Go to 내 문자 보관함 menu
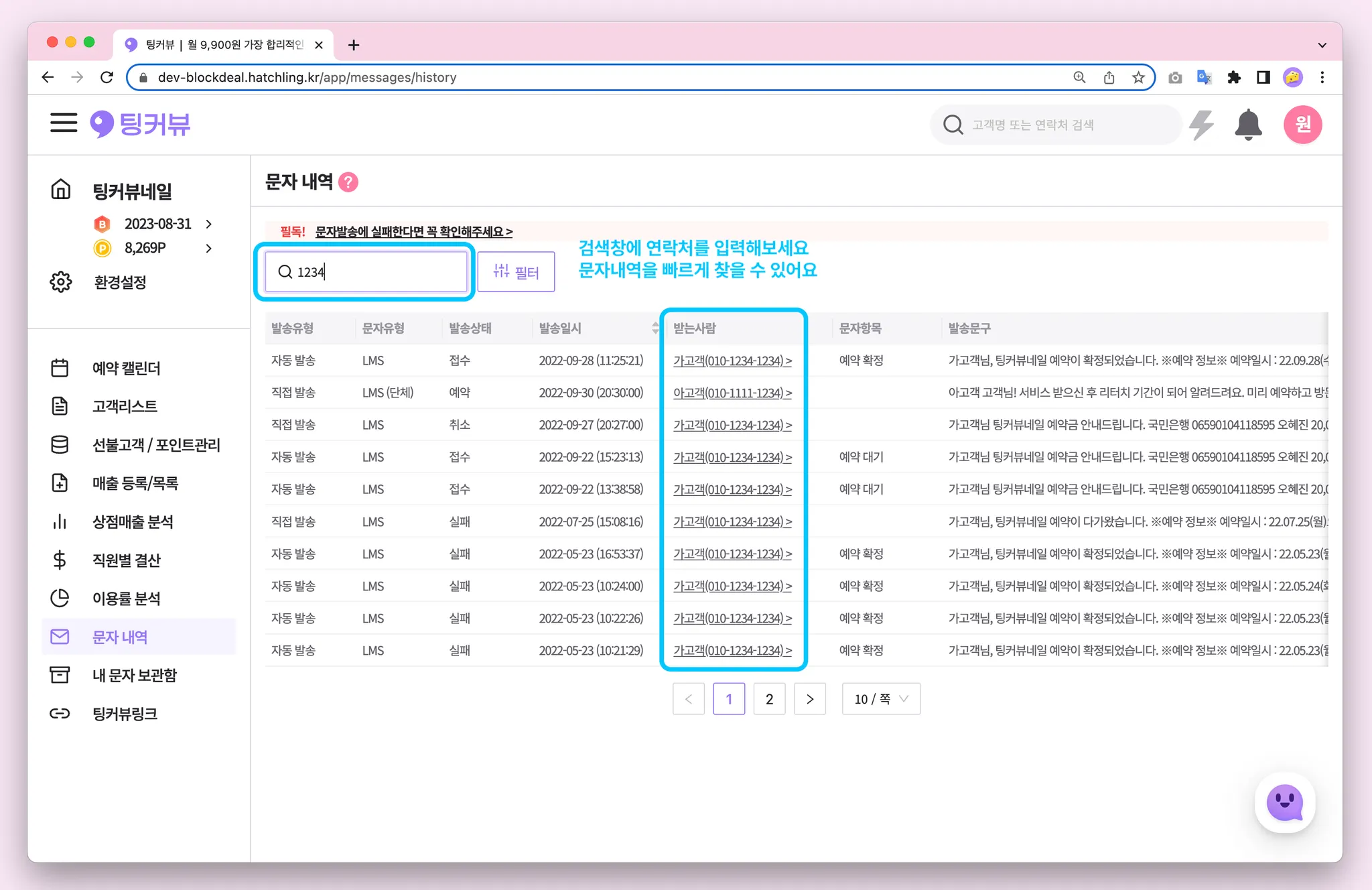This screenshot has width=1372, height=890. (x=134, y=675)
